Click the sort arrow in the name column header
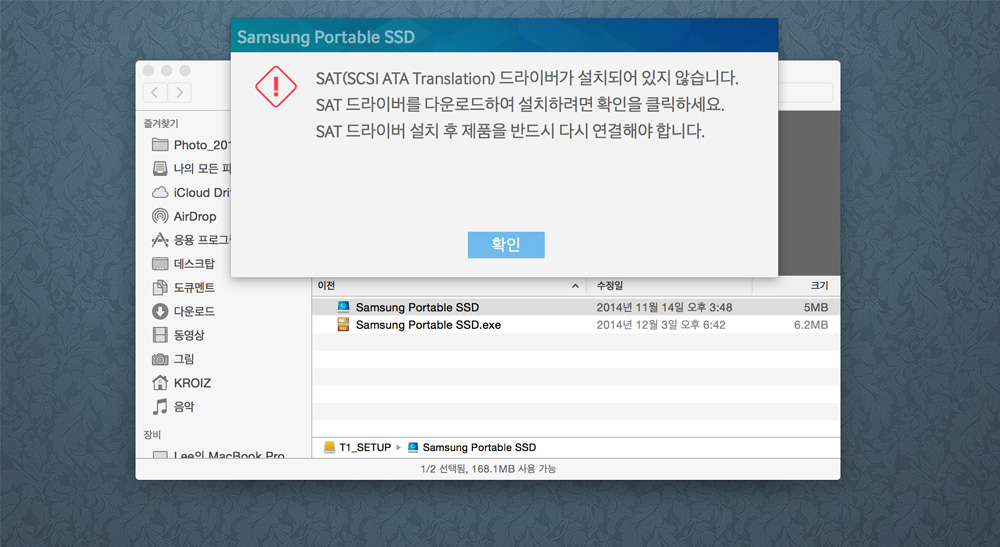This screenshot has width=1000, height=547. [575, 286]
